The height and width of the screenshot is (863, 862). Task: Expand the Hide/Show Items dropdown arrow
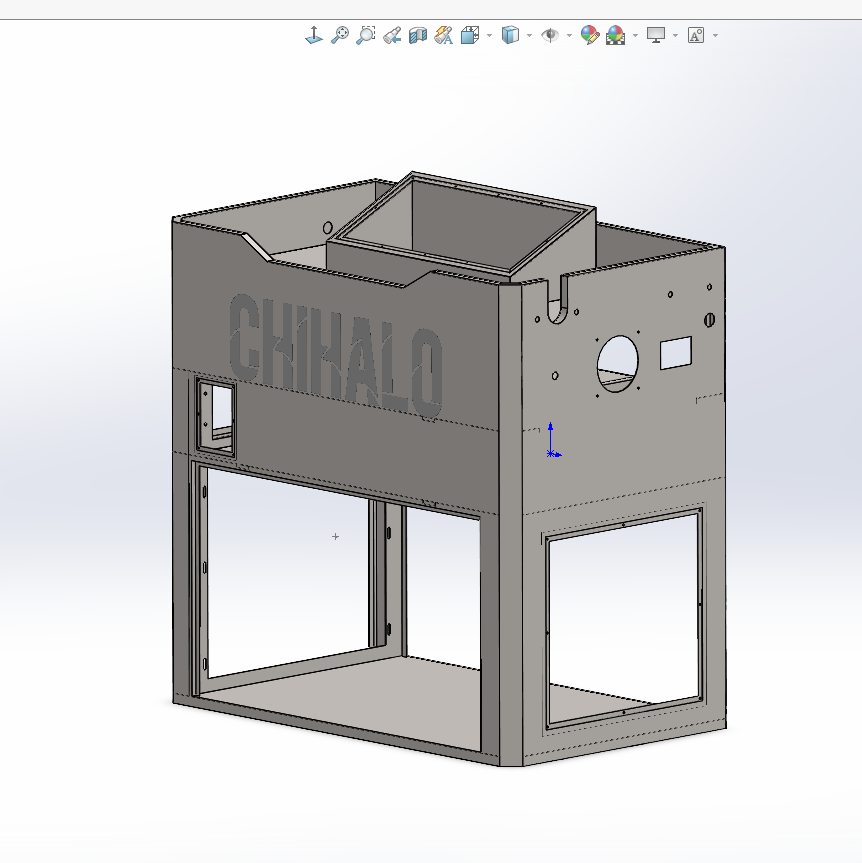tap(569, 36)
